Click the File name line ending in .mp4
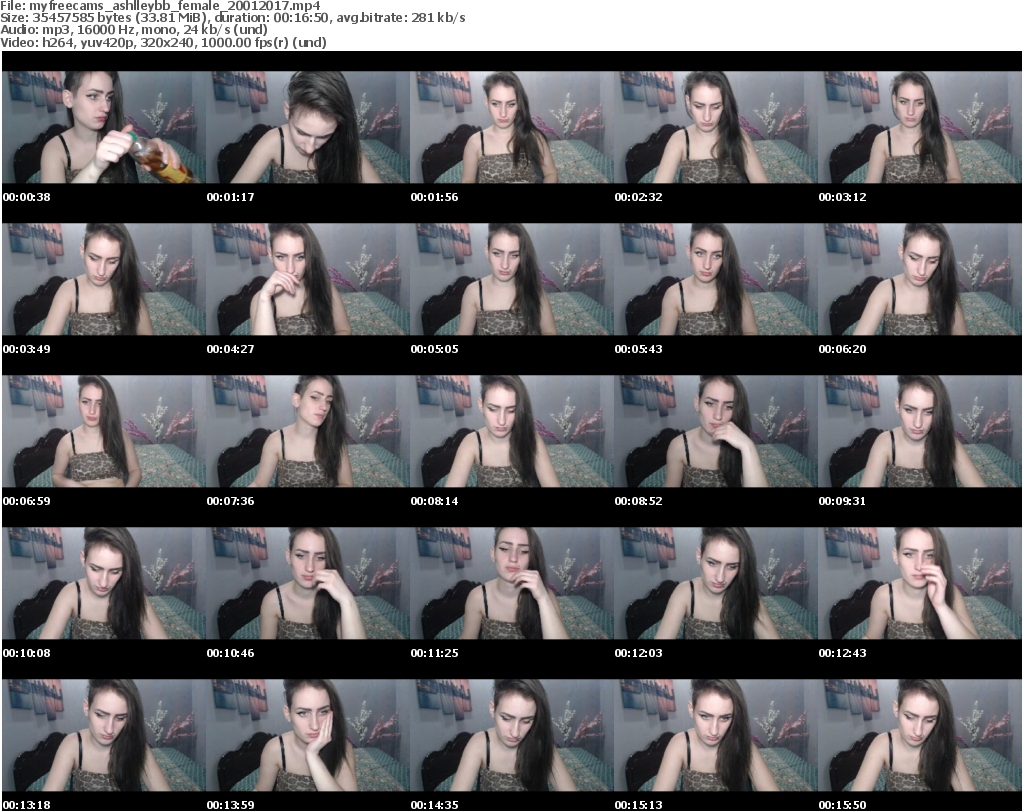The image size is (1024, 811). [161, 6]
